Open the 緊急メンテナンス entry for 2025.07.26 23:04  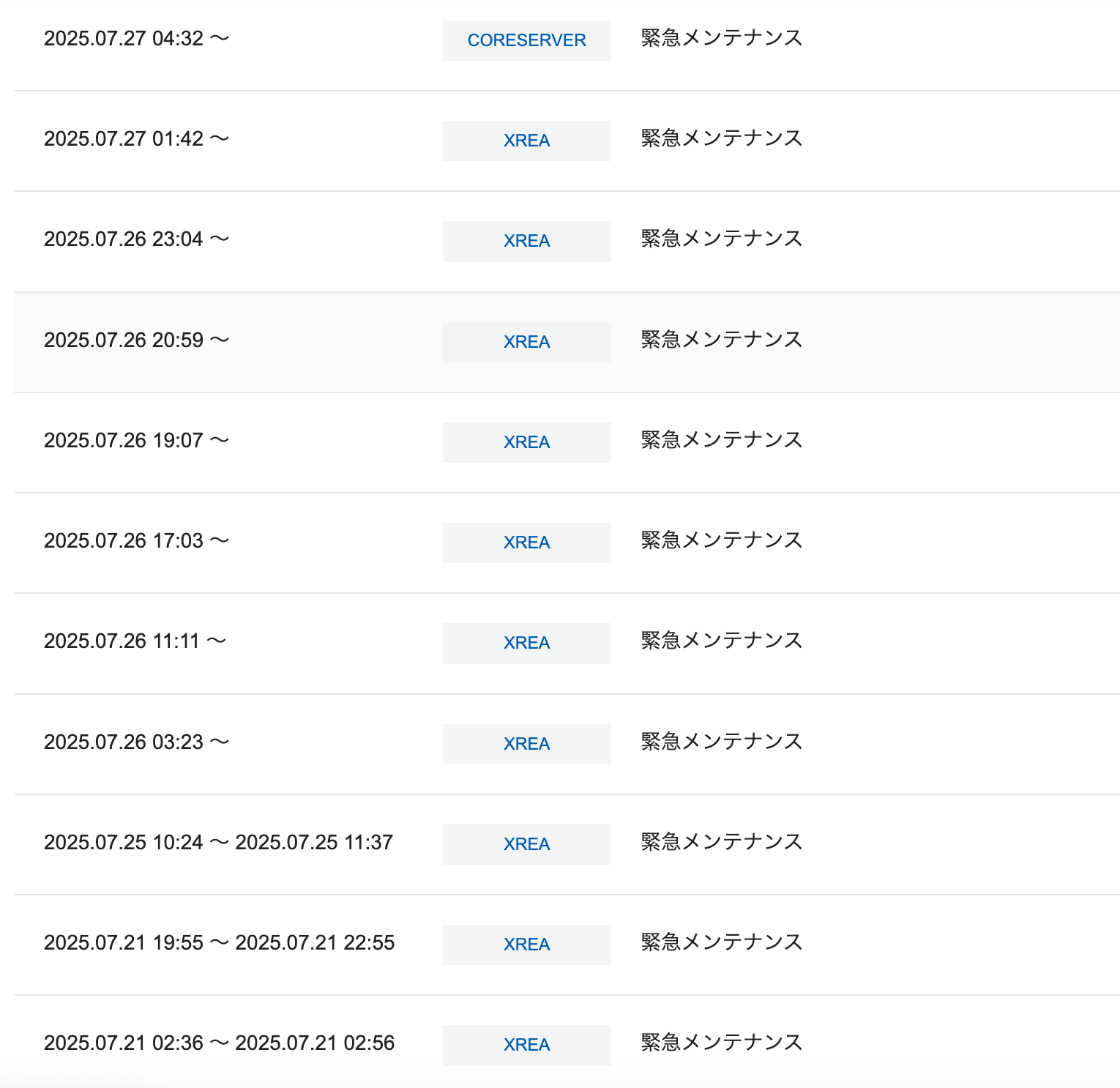722,239
